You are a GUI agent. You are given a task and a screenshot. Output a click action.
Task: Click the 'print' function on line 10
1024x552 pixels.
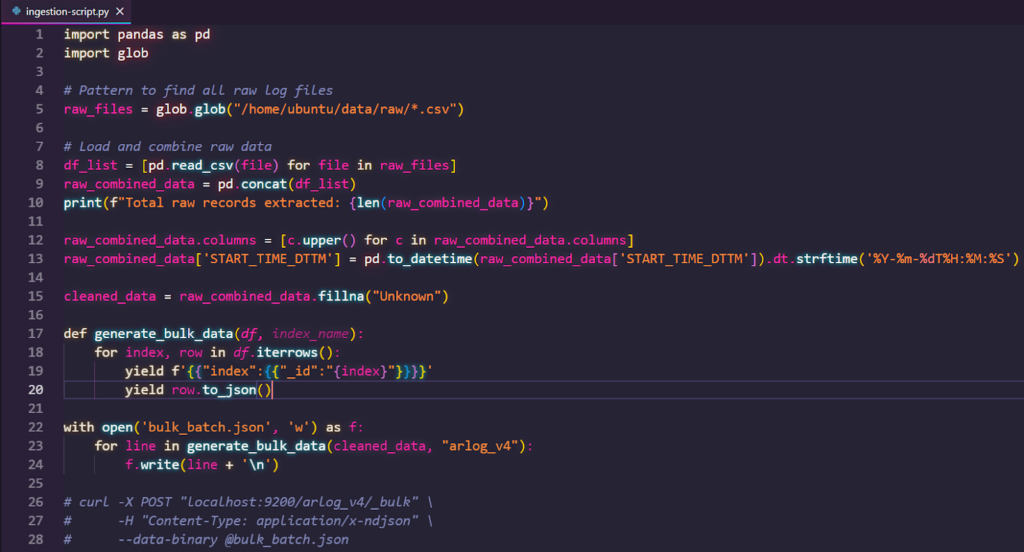(x=83, y=203)
